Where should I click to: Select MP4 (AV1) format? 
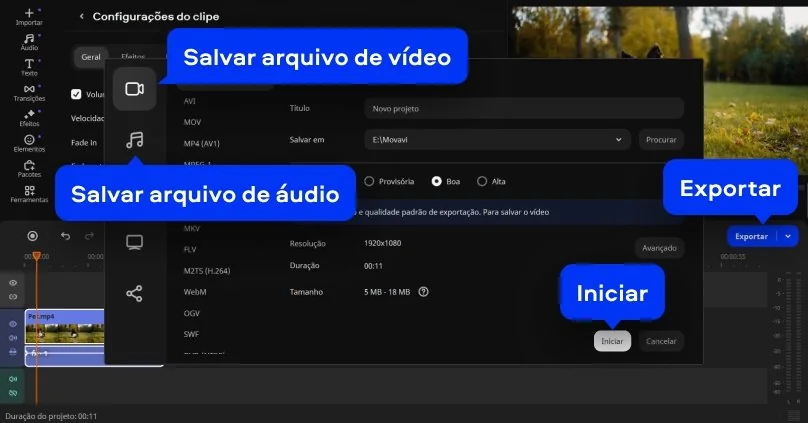point(201,144)
